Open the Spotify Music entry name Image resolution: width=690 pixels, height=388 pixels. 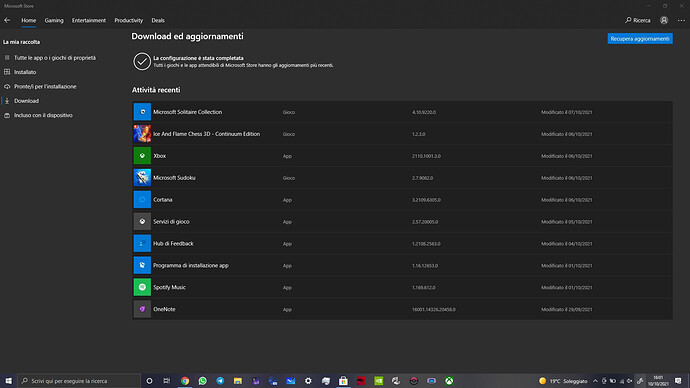(x=169, y=287)
